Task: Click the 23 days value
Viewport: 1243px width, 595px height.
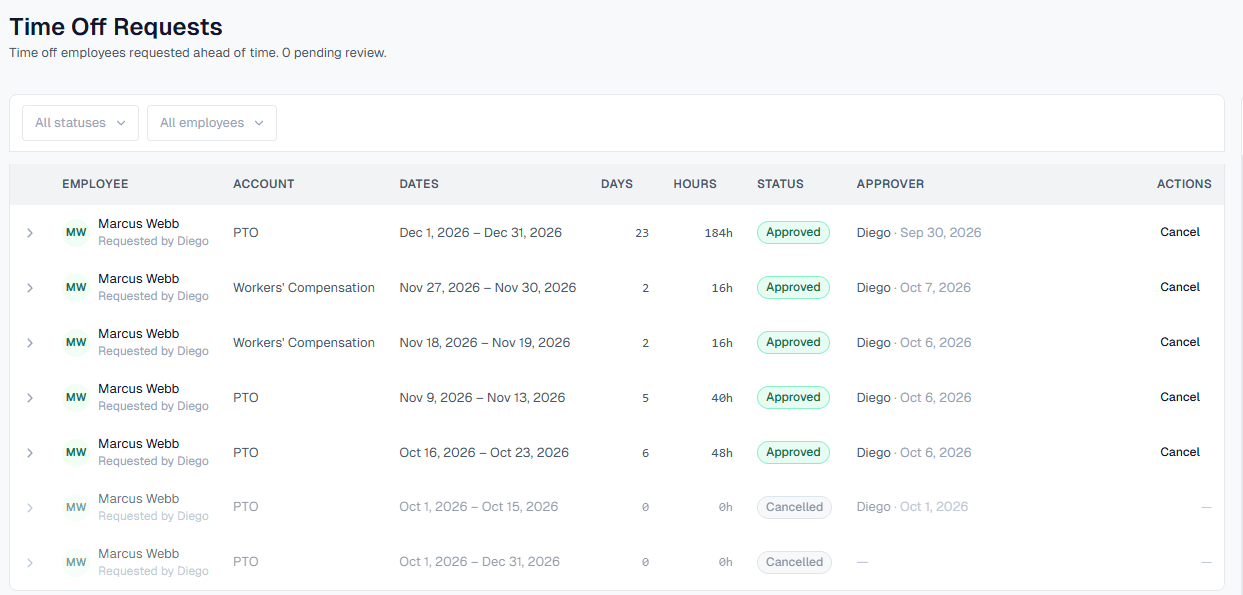Action: (642, 233)
